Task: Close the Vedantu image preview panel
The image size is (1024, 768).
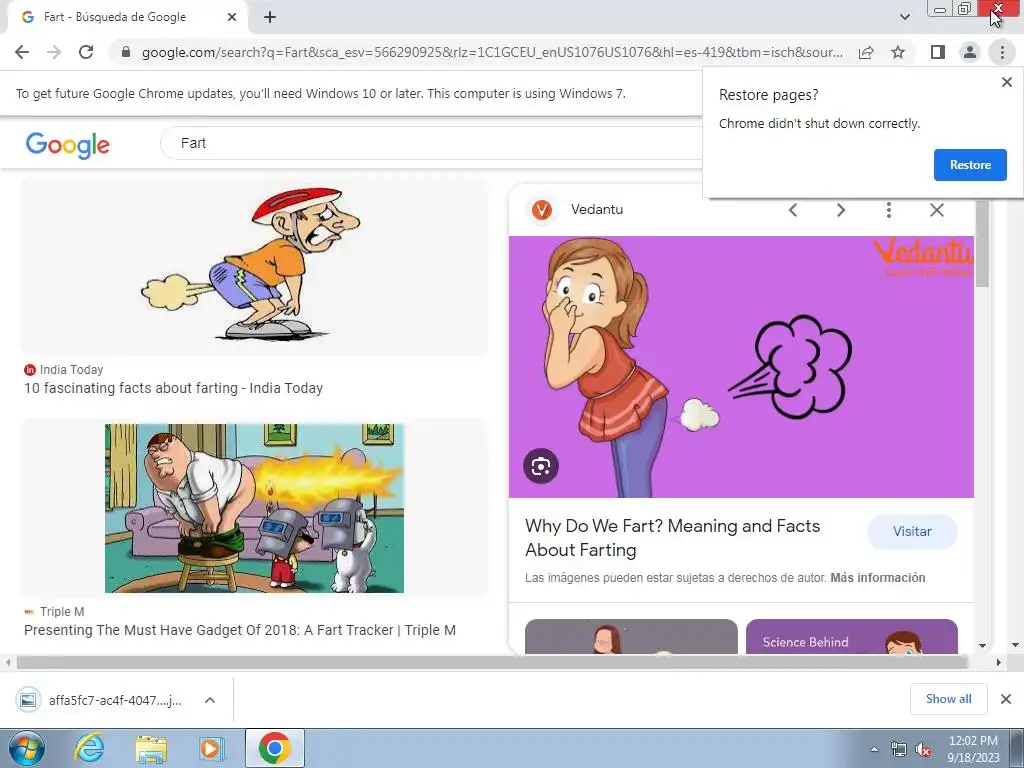Action: [x=936, y=210]
